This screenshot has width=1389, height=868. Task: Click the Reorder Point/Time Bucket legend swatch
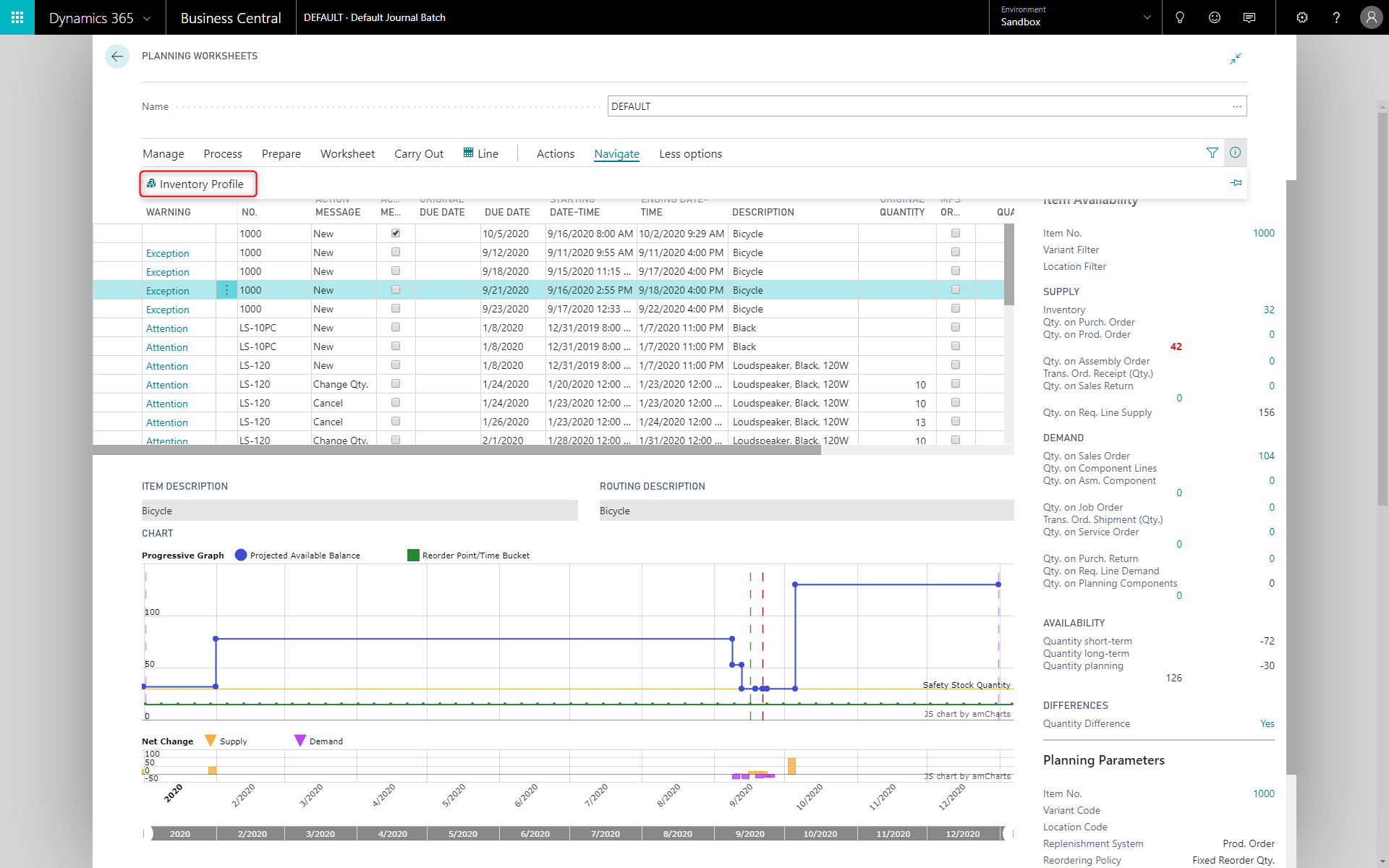[x=414, y=555]
